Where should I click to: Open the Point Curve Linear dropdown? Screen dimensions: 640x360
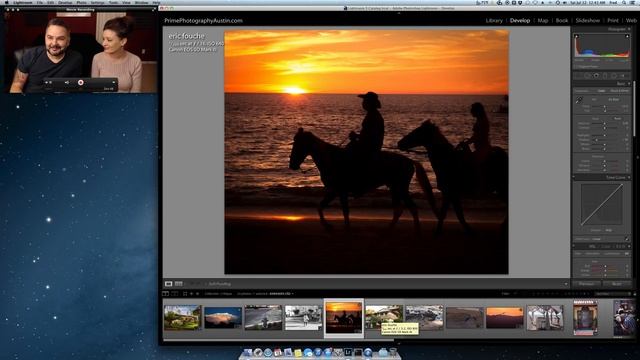tap(596, 239)
